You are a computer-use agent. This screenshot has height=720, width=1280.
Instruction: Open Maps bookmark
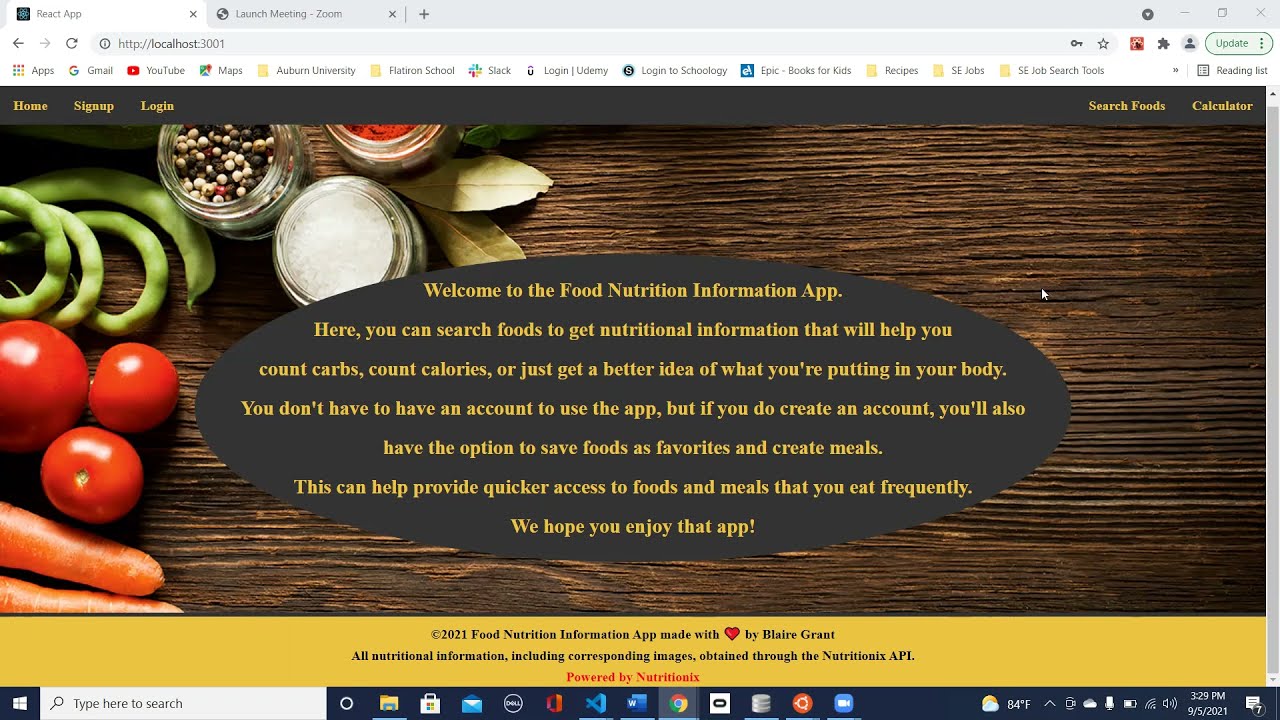tap(221, 70)
